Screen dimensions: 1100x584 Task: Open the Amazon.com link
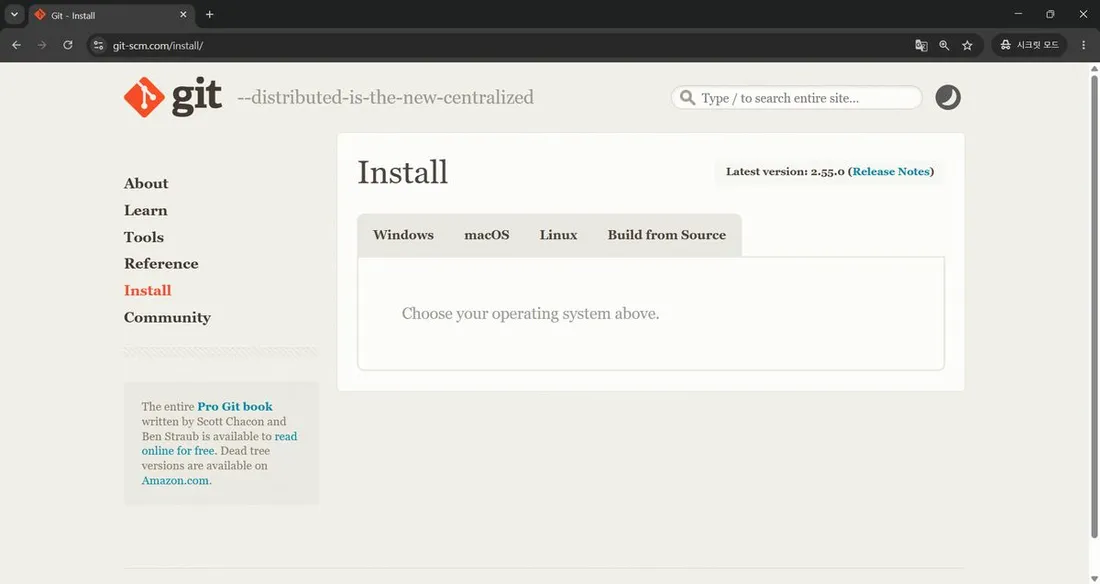tap(175, 481)
